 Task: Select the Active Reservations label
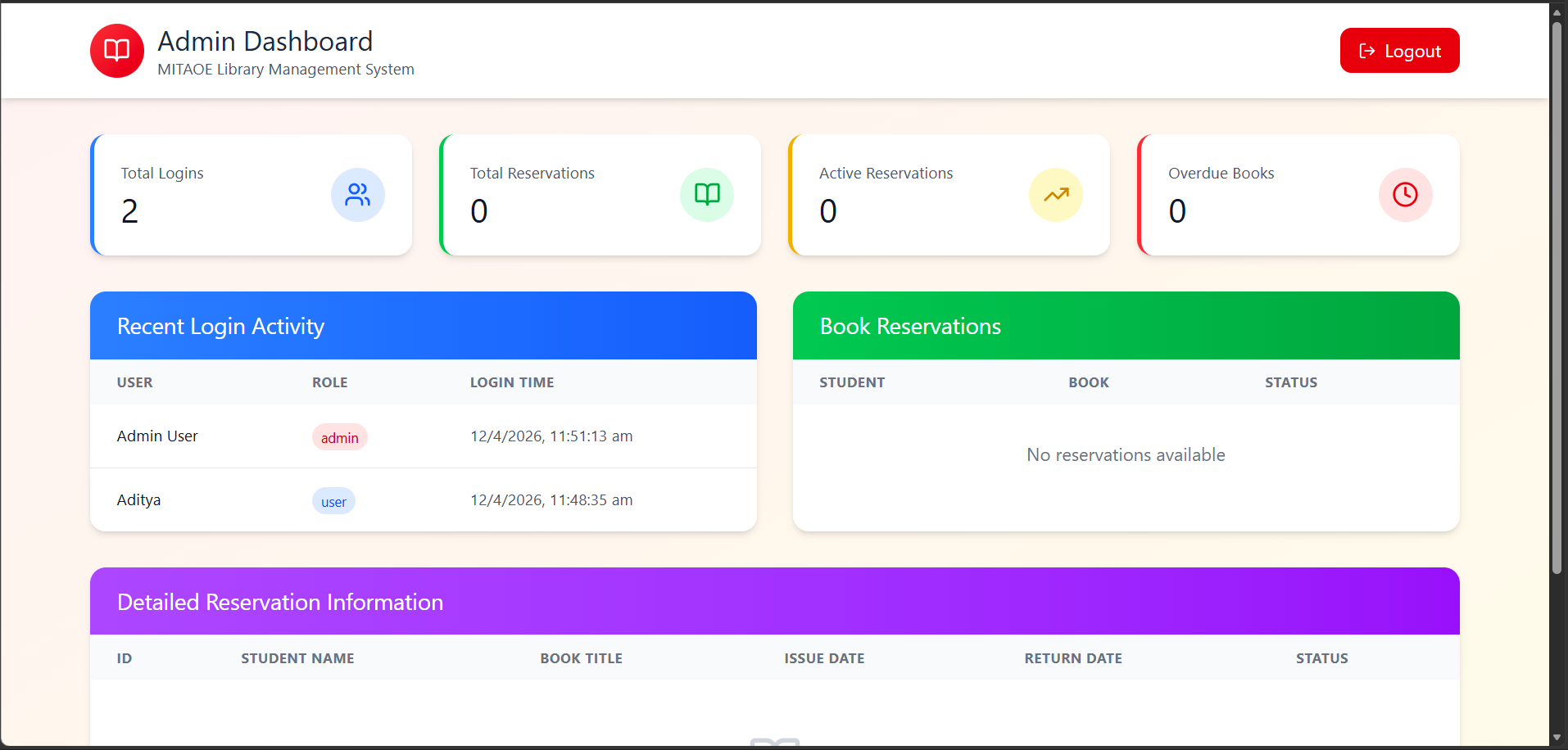886,174
